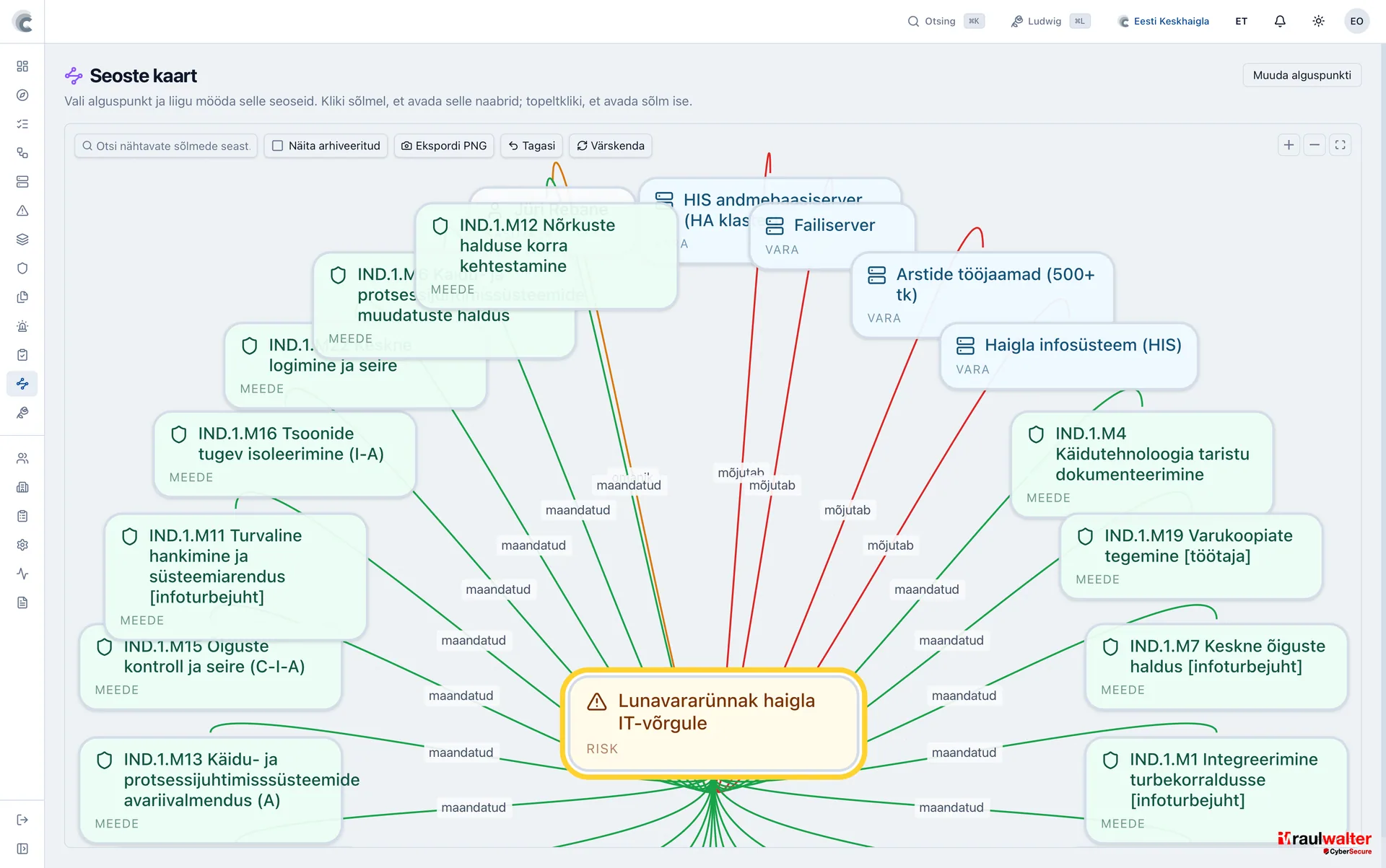Enter fullscreen graph view
1386x868 pixels.
(x=1341, y=145)
